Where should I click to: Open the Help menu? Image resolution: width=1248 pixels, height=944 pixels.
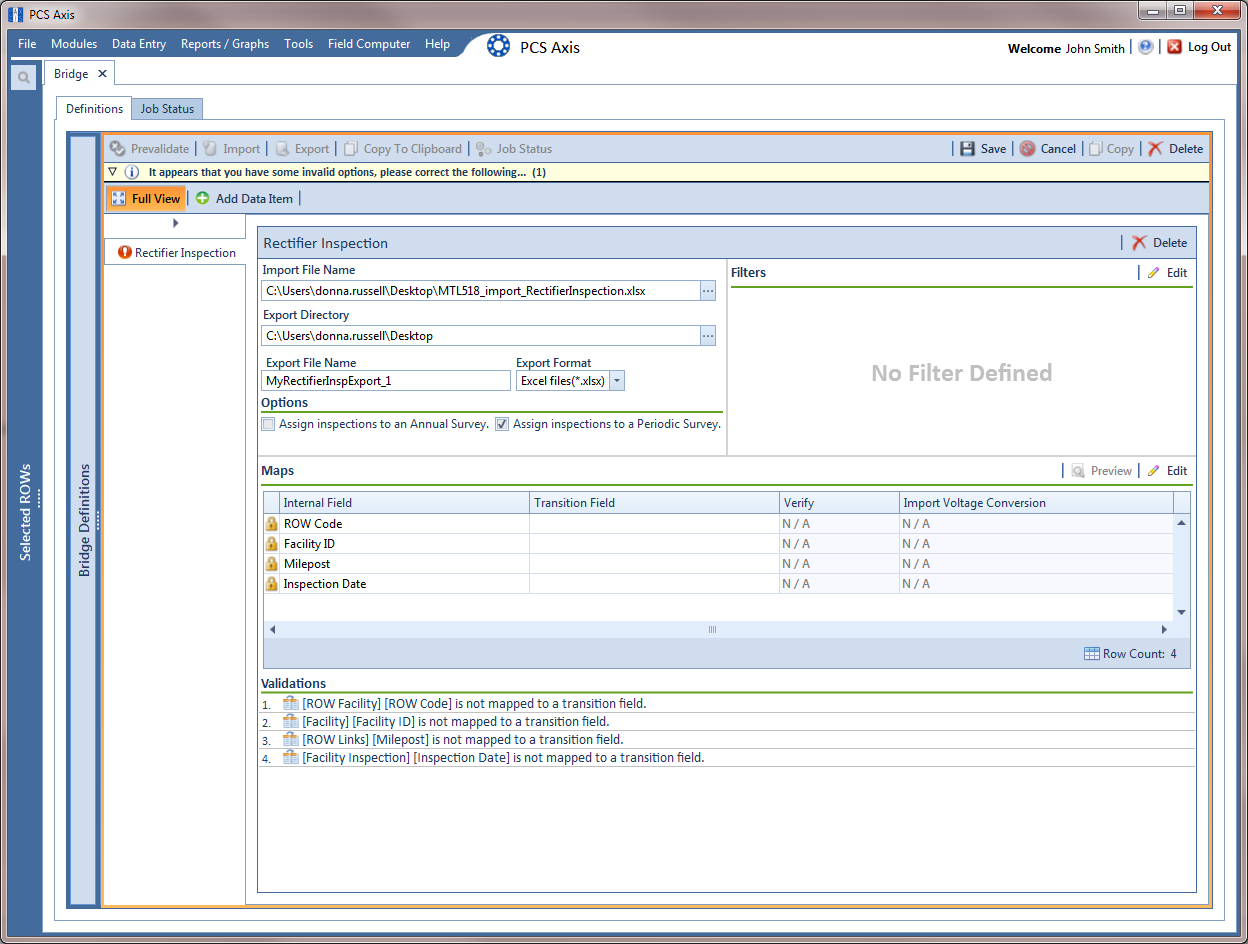[x=437, y=44]
